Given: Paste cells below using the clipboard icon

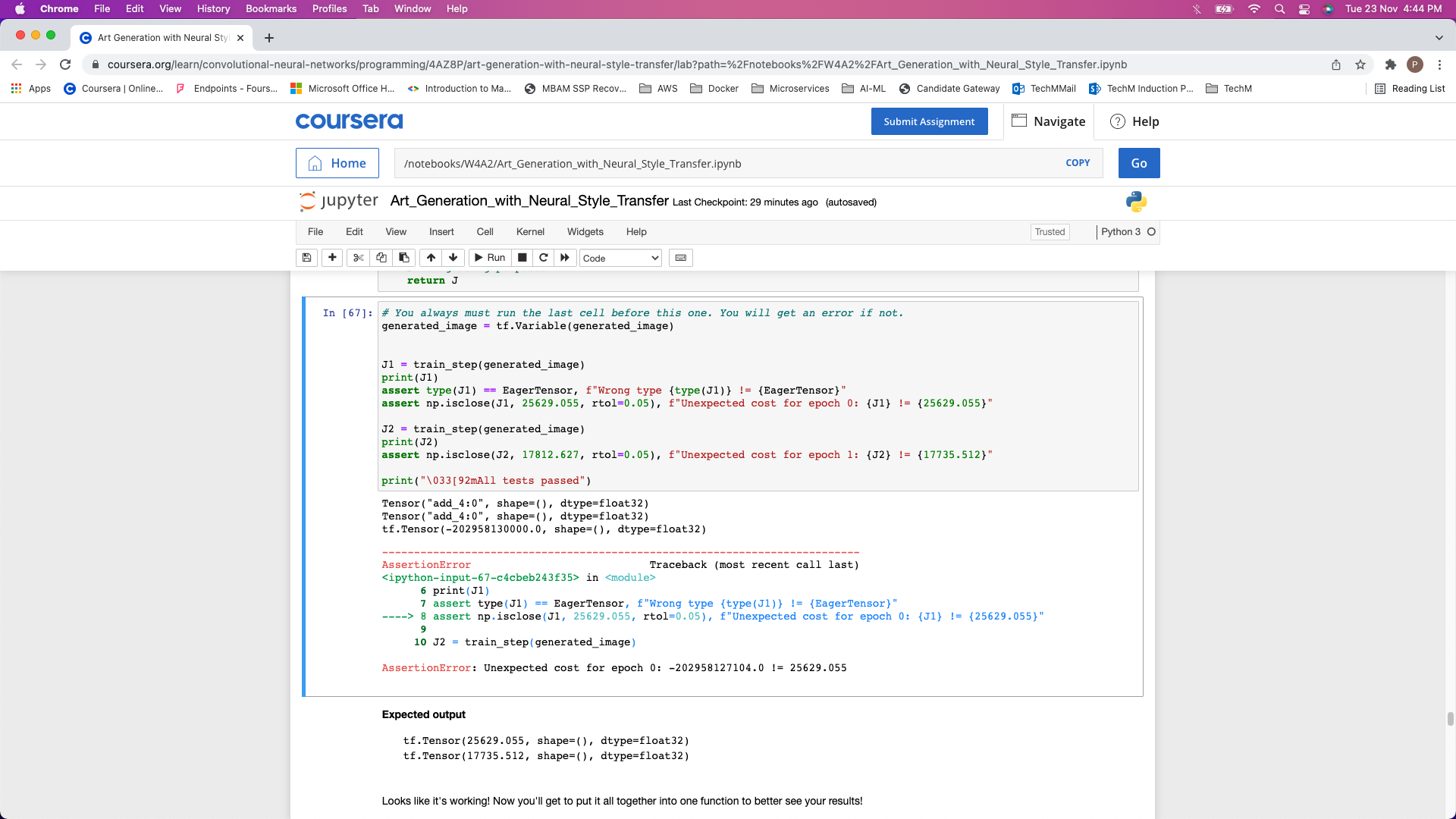Looking at the screenshot, I should pos(404,258).
